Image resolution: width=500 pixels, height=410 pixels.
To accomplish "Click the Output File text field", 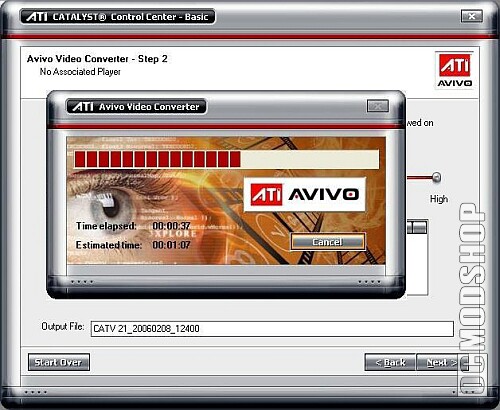I will 272,329.
